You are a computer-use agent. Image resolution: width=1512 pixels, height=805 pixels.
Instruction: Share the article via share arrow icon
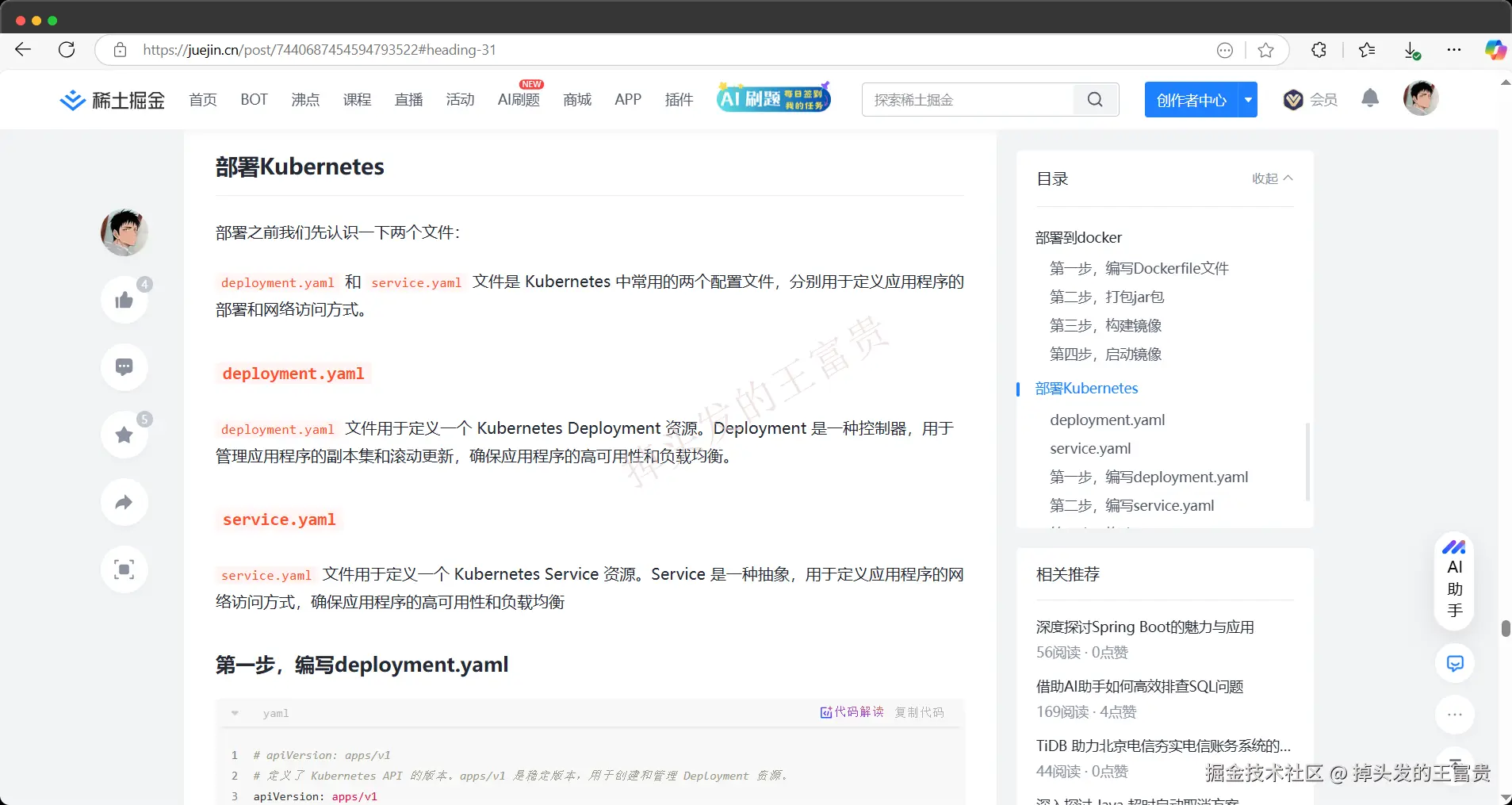click(x=124, y=501)
